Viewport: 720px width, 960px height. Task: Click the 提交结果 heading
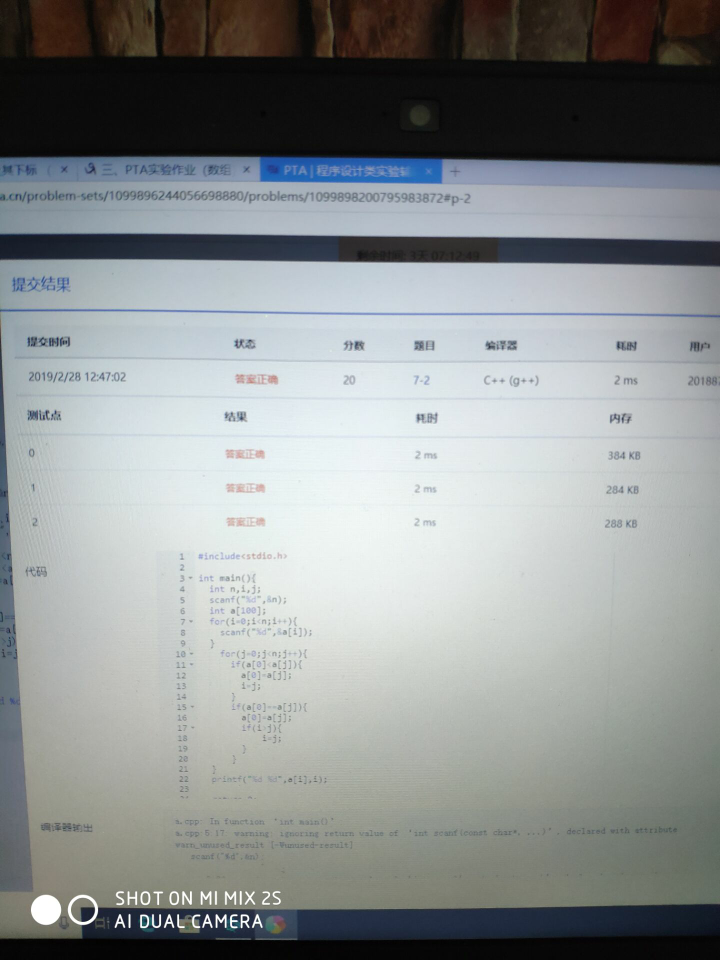click(41, 284)
